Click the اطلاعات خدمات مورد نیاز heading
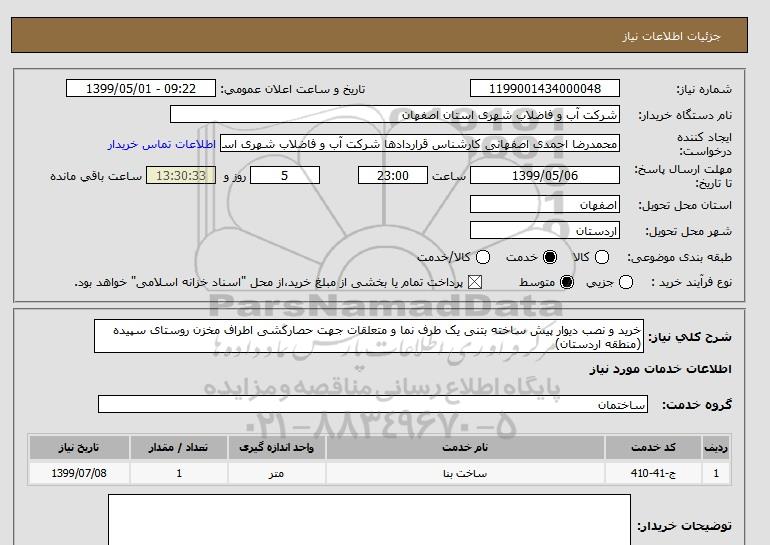The image size is (770, 545). pyautogui.click(x=660, y=369)
